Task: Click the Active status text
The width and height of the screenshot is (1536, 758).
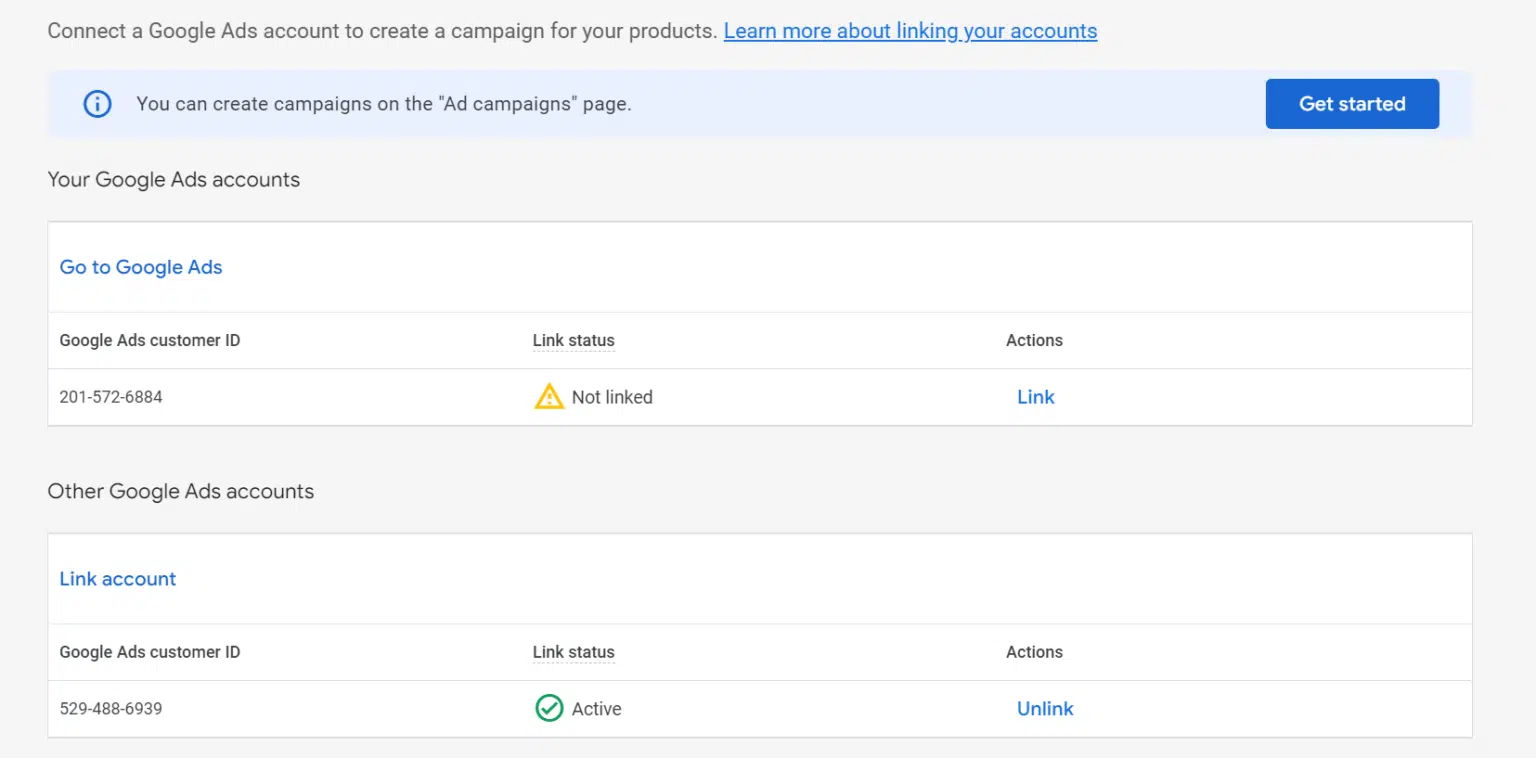Action: 597,709
